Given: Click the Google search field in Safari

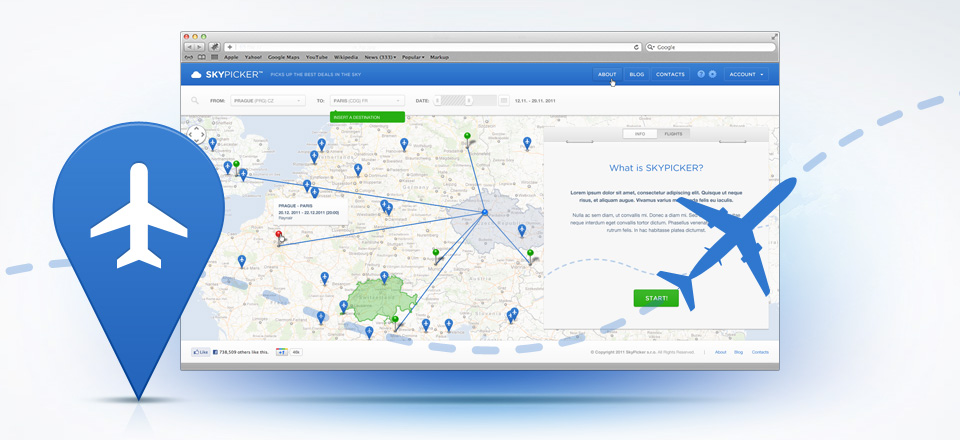Looking at the screenshot, I should (710, 47).
